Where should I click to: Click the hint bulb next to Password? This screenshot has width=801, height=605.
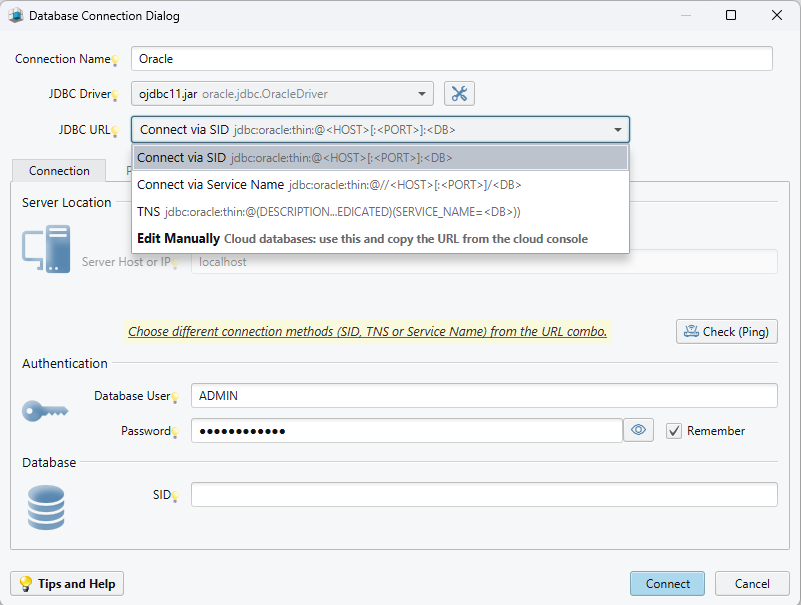click(x=175, y=432)
